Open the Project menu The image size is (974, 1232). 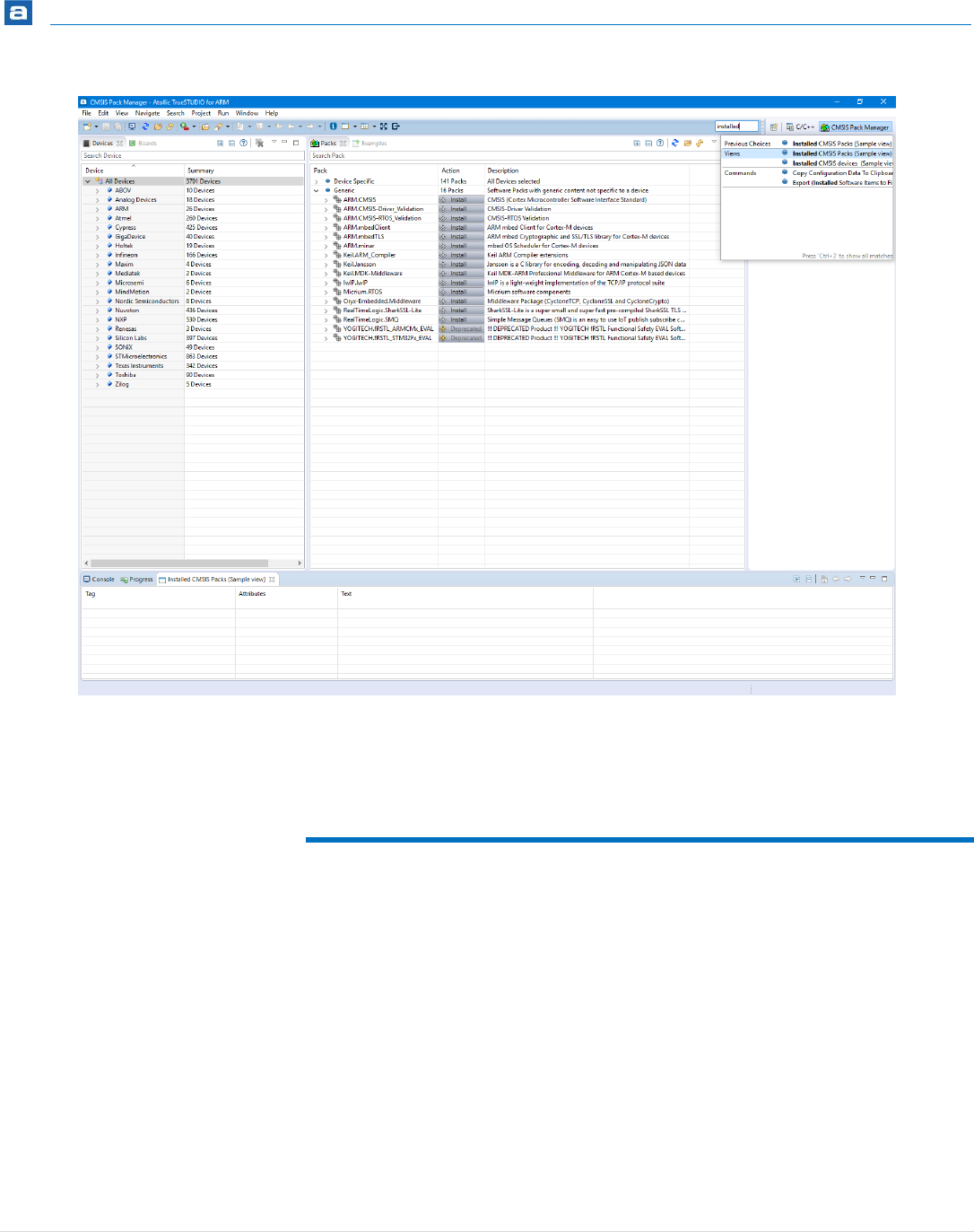coord(201,113)
